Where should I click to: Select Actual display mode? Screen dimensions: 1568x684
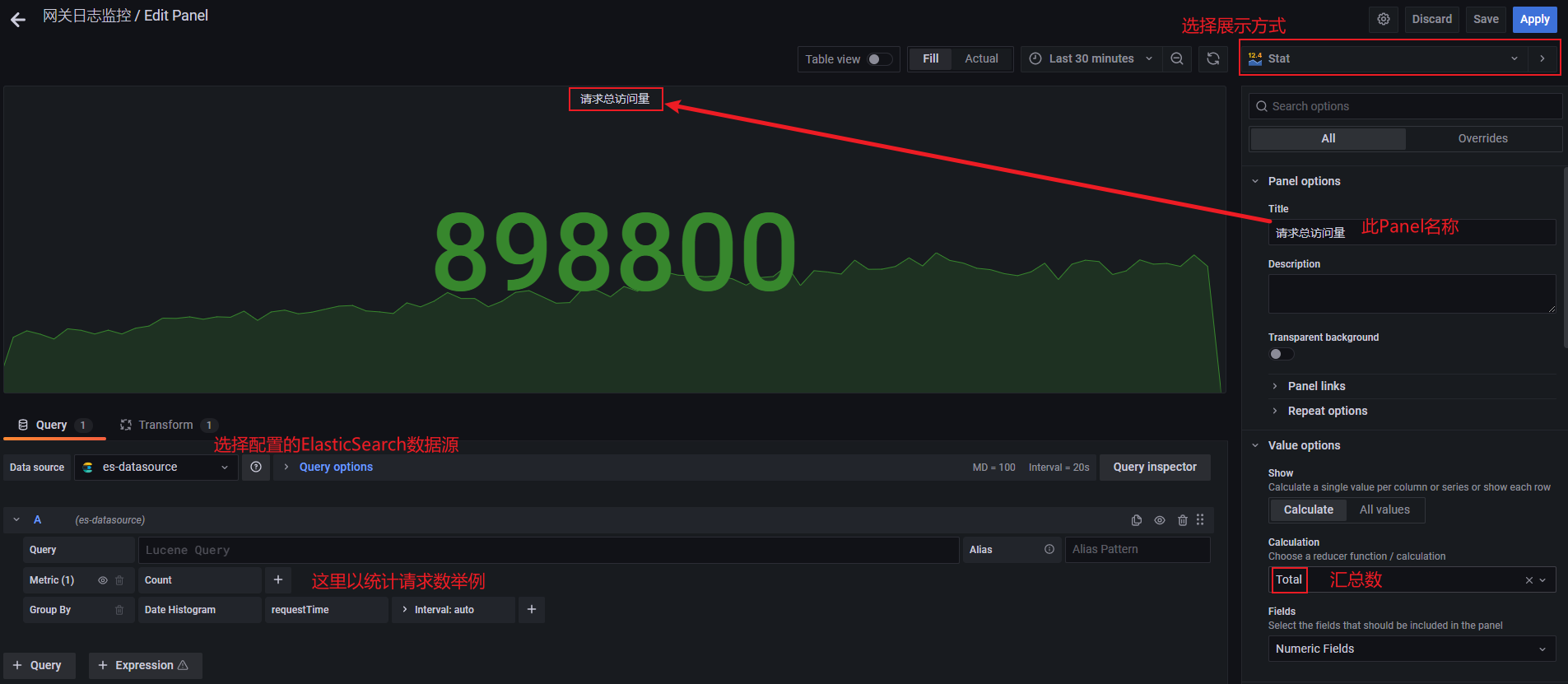tap(981, 58)
